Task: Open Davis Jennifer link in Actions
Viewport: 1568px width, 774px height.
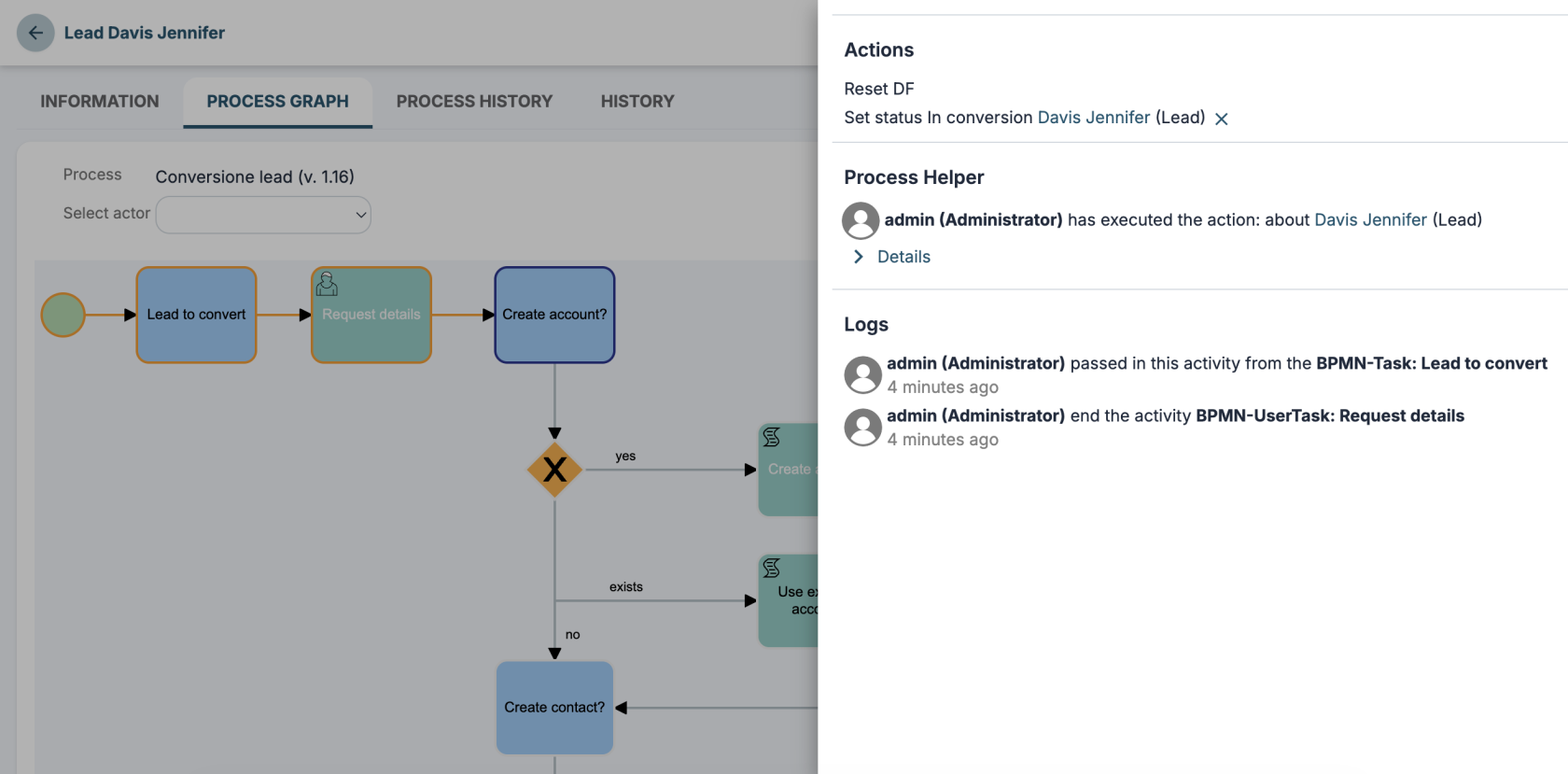Action: [x=1094, y=118]
